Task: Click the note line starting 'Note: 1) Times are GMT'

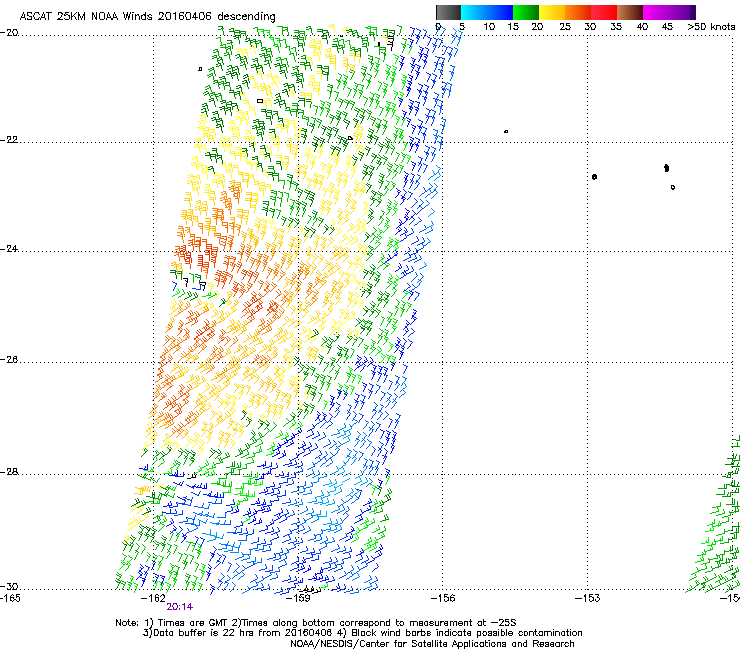Action: tap(316, 623)
